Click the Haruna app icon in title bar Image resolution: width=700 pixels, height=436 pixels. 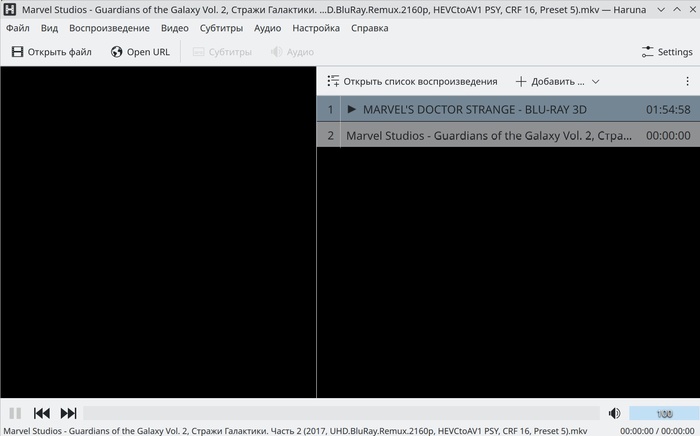coord(10,9)
